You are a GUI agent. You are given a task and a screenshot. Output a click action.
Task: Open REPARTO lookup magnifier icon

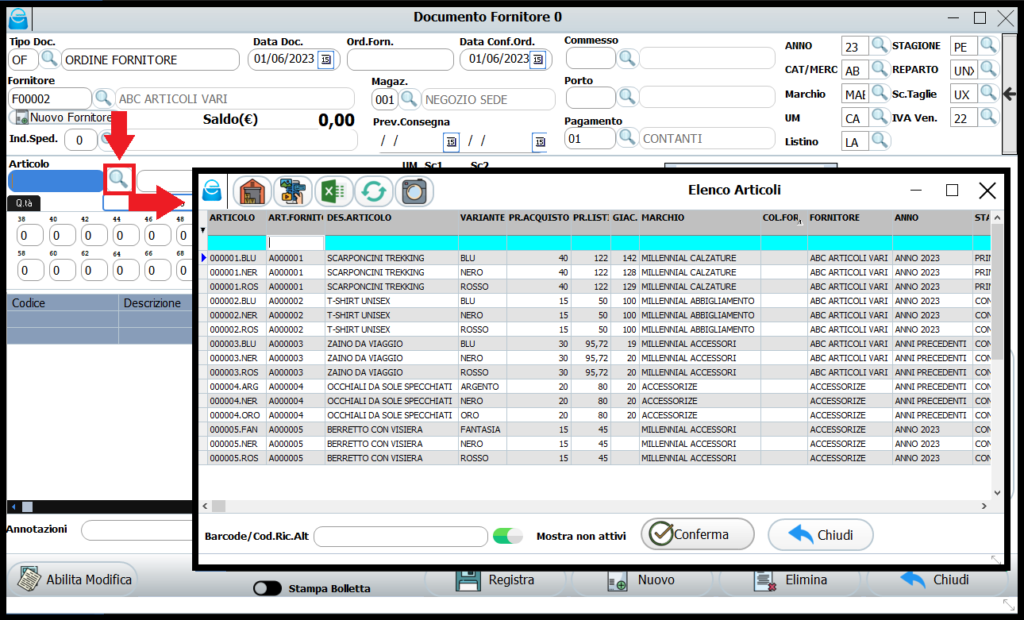coord(988,69)
